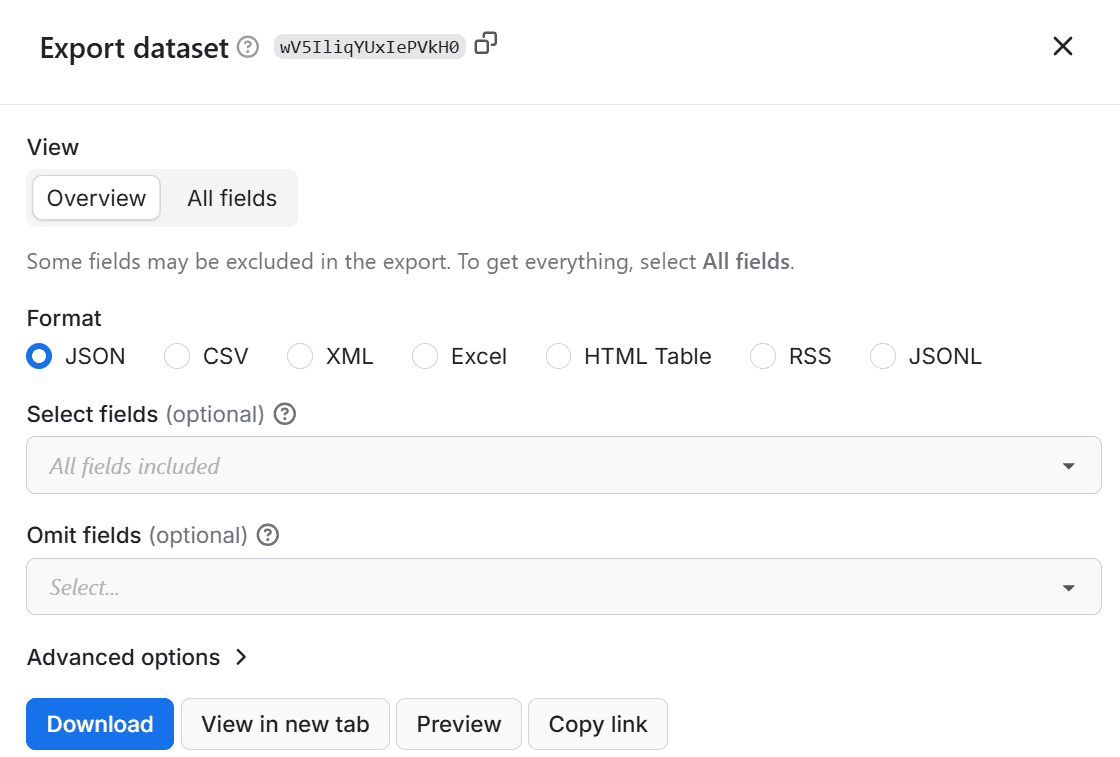Select the Excel export format

click(x=424, y=356)
